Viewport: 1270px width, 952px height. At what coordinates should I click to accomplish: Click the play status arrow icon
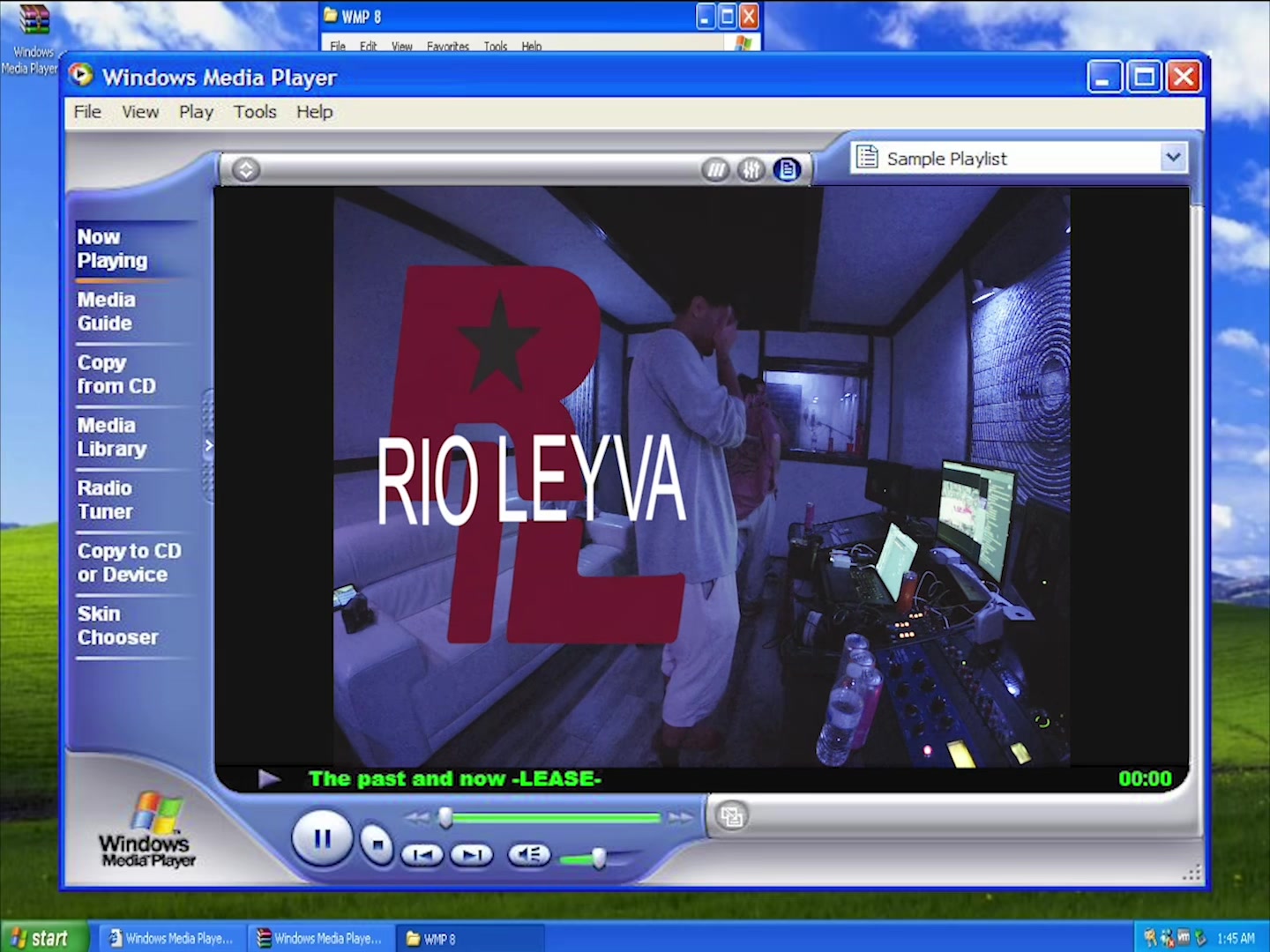tap(269, 778)
